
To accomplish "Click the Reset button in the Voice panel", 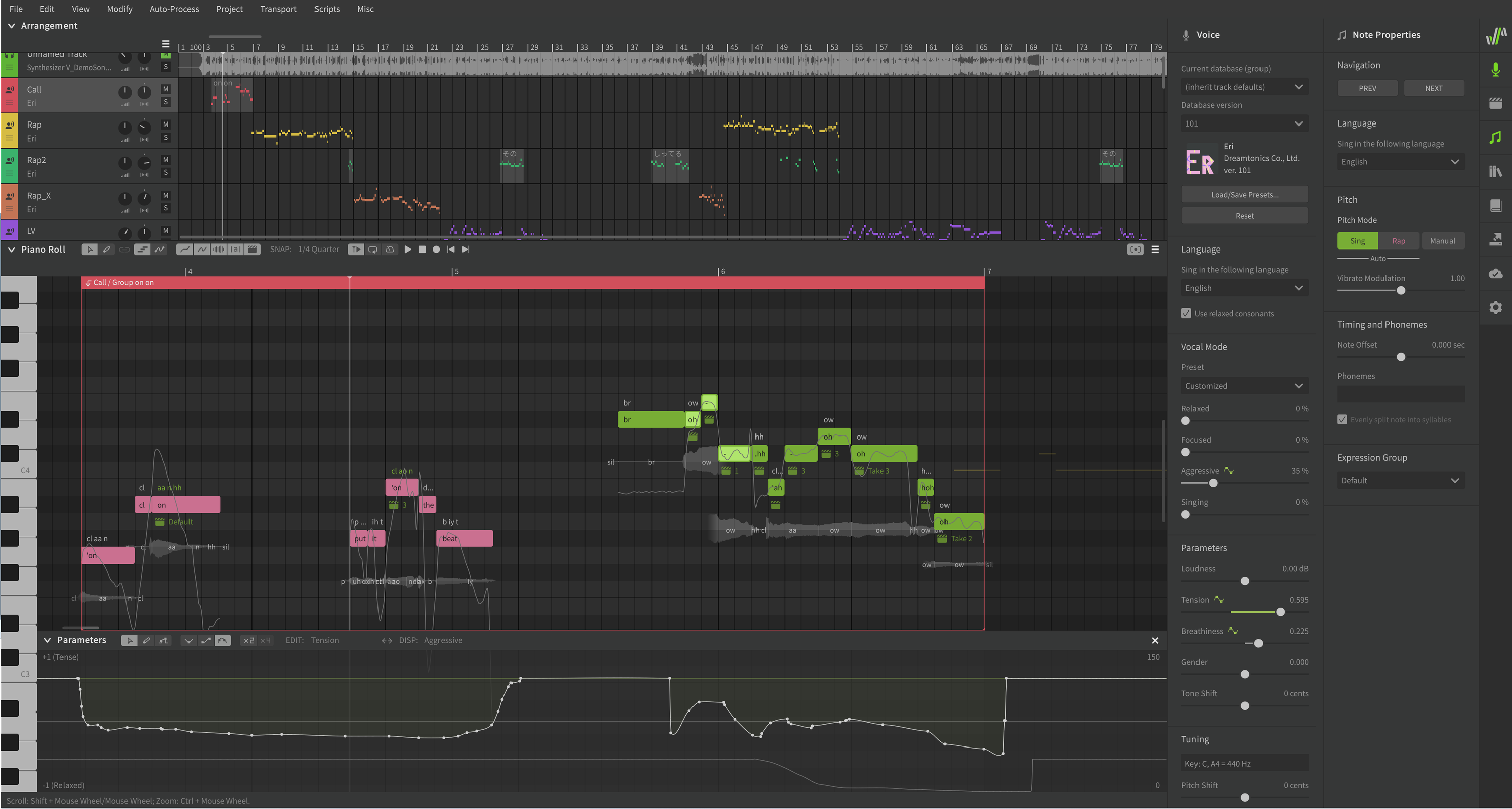I will coord(1244,215).
